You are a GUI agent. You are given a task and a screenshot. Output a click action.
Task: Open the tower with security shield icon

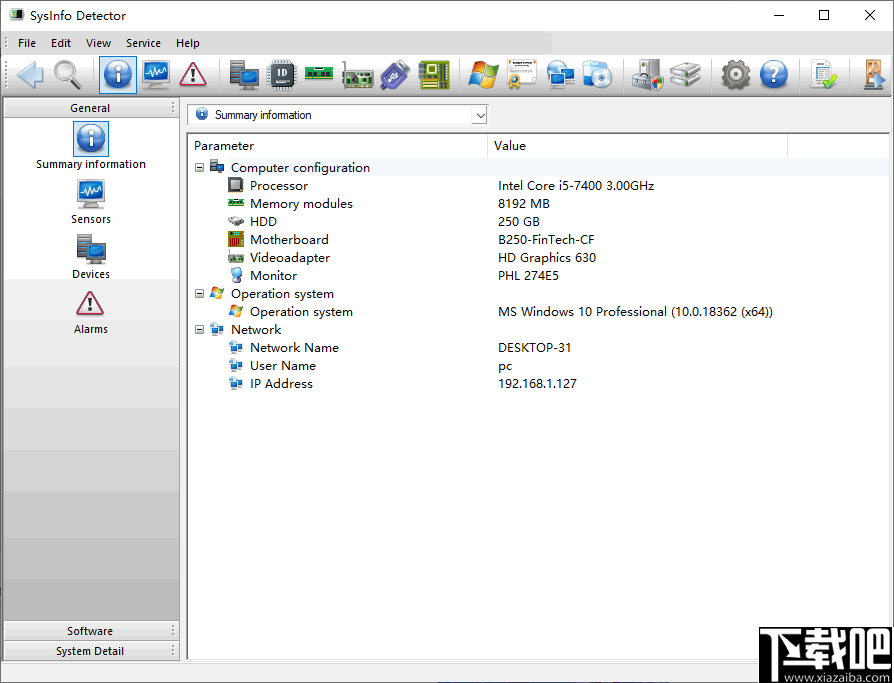[x=648, y=75]
